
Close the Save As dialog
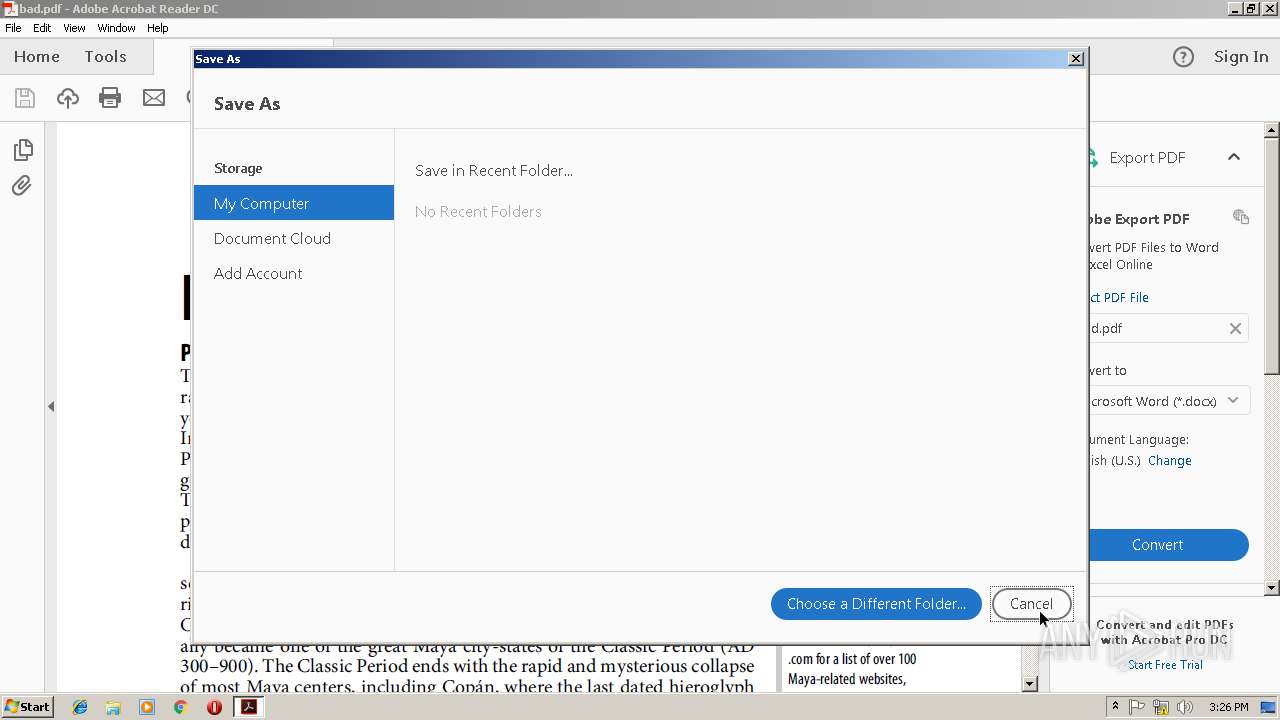(1076, 59)
